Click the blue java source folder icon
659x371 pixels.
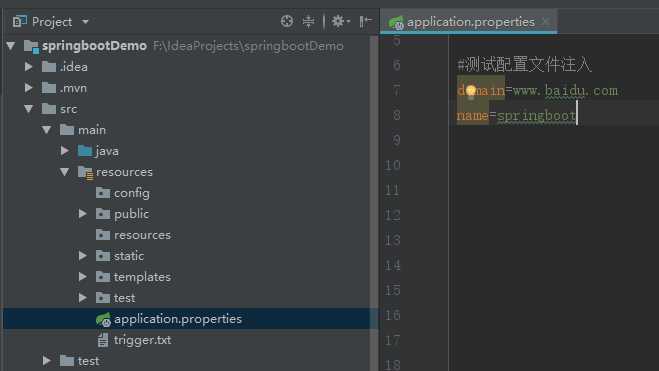click(85, 150)
